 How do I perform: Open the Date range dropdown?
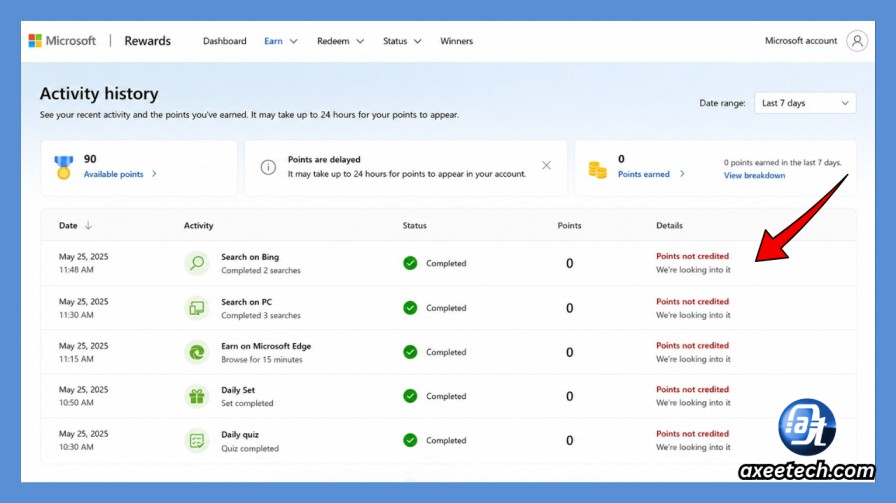coord(805,103)
